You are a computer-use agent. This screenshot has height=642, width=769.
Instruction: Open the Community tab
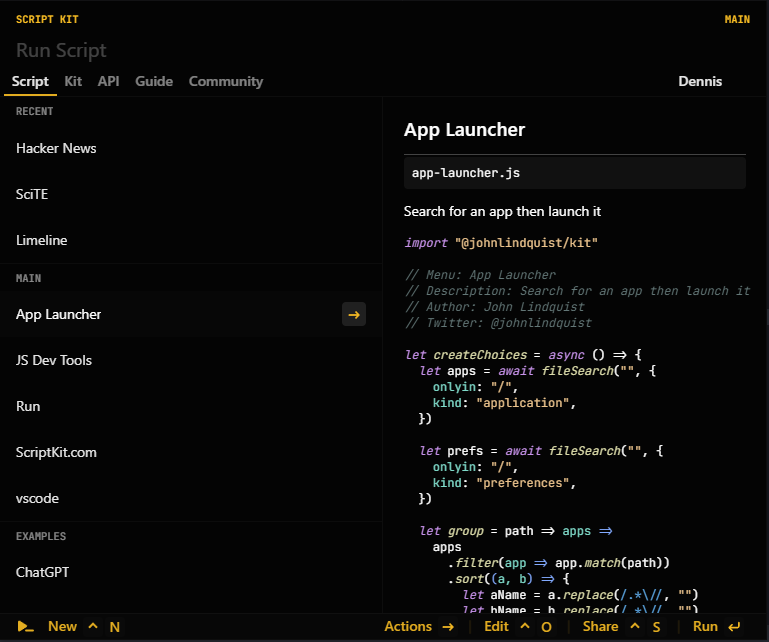226,82
